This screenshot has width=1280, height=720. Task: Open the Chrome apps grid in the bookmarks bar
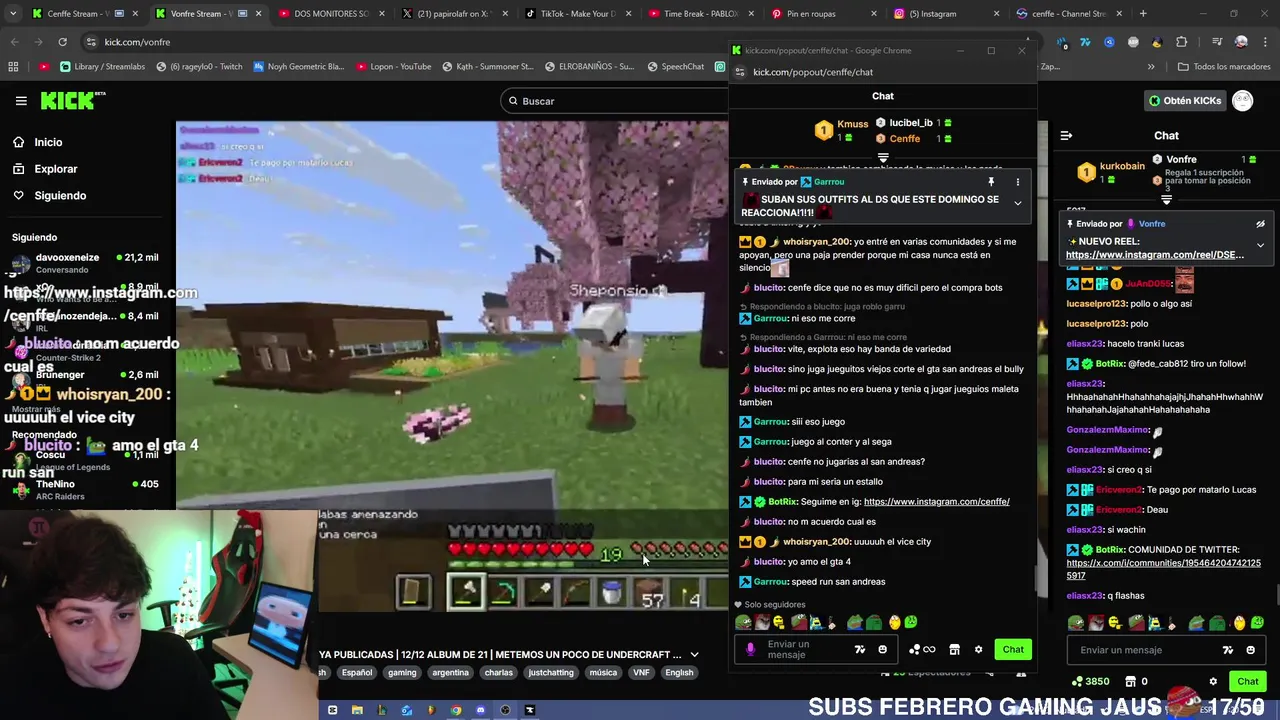[13, 66]
